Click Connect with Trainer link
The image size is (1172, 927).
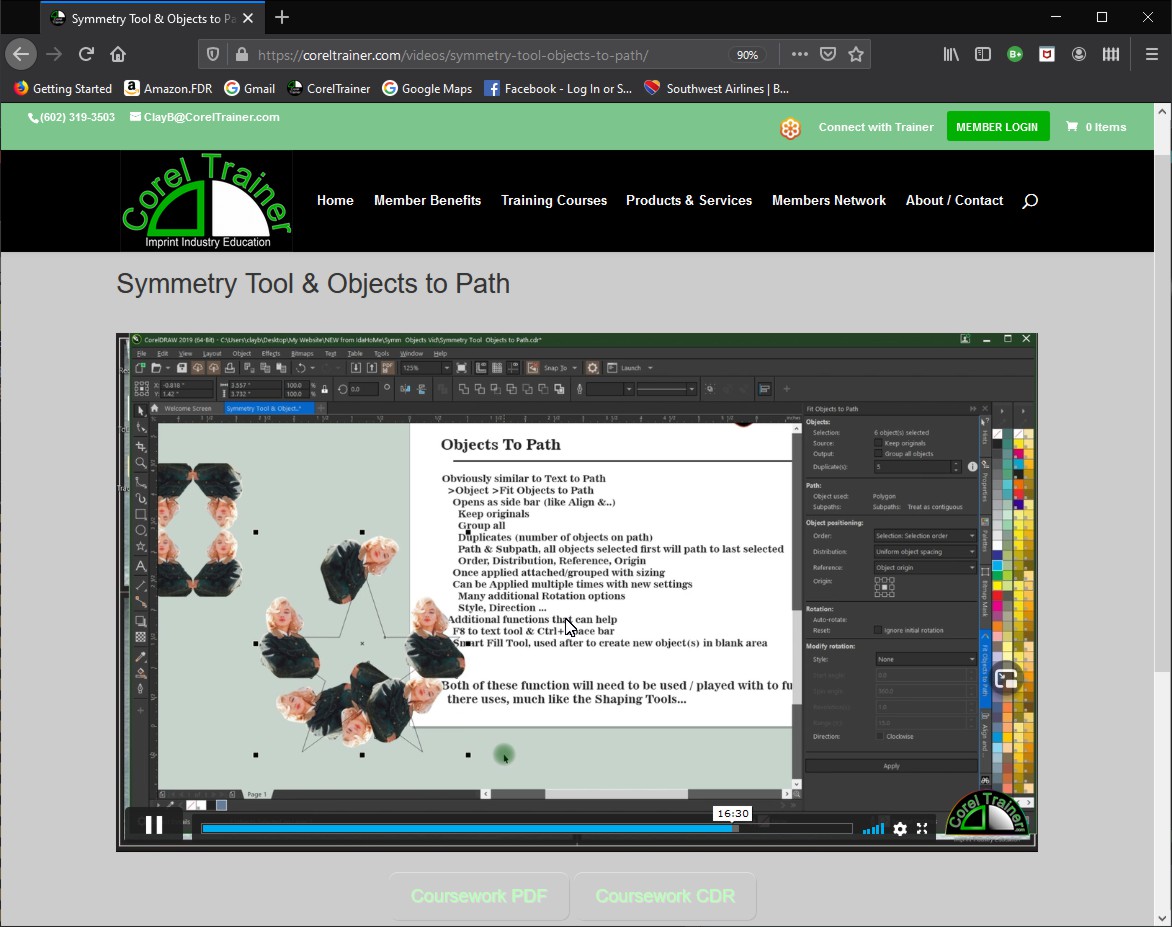point(875,127)
